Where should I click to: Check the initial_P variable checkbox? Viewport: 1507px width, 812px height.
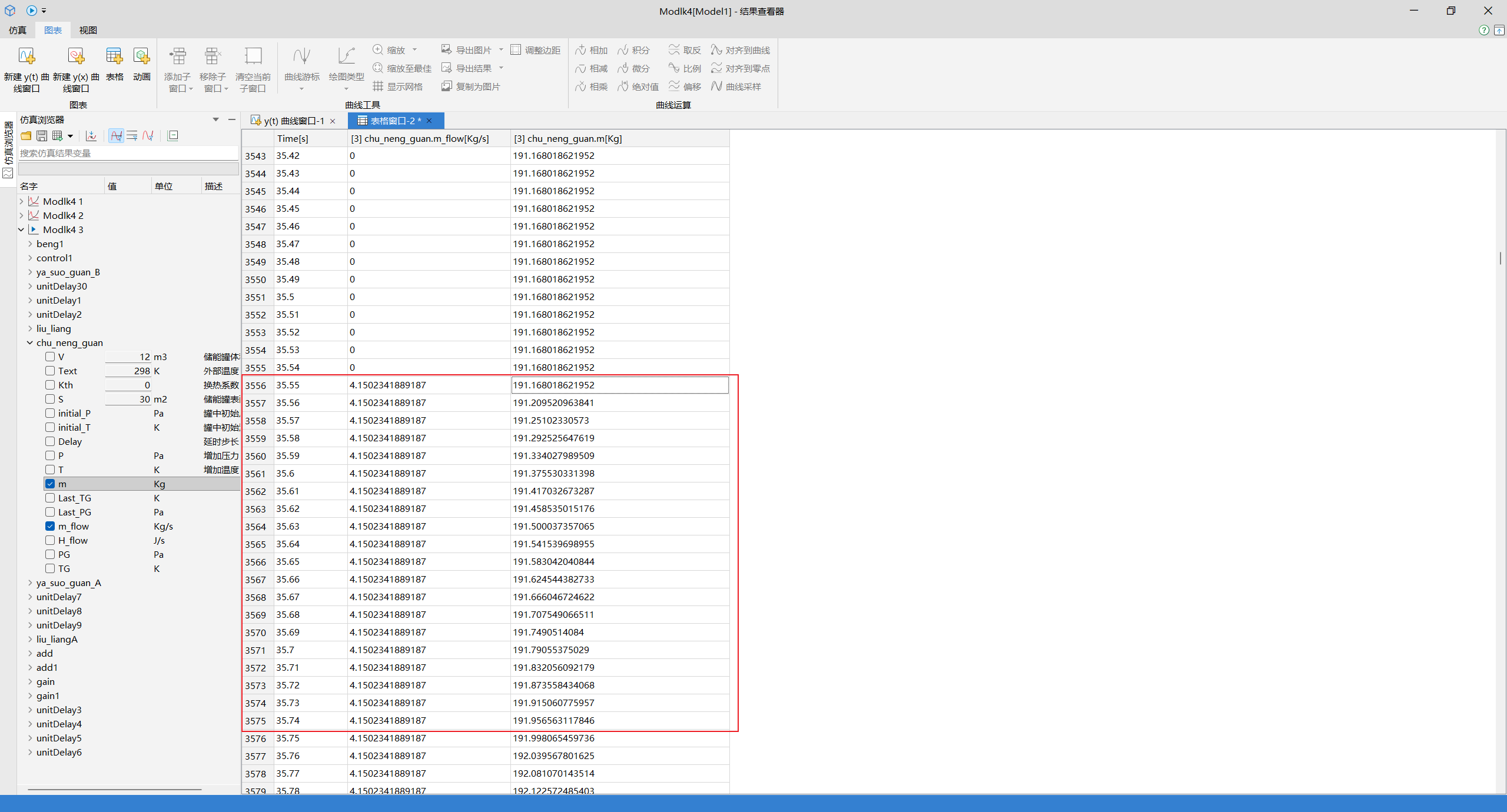[50, 413]
